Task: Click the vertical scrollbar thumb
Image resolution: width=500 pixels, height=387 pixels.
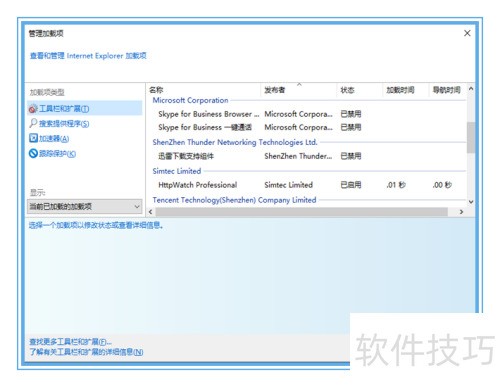Action: pyautogui.click(x=471, y=137)
